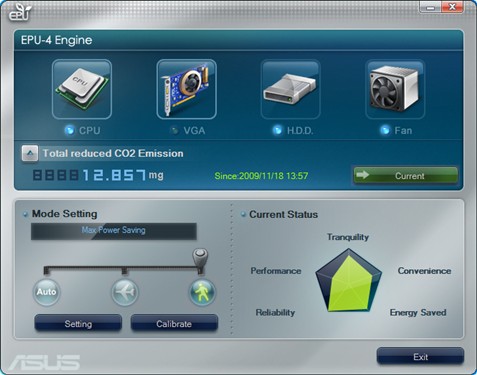Minimize the EPU window
Image resolution: width=477 pixels, height=375 pixels.
click(x=430, y=7)
